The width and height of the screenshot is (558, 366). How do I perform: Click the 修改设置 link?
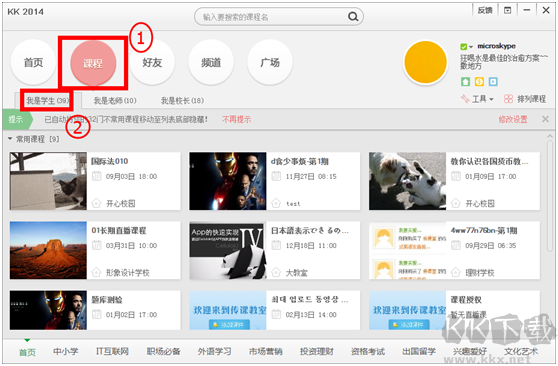513,119
